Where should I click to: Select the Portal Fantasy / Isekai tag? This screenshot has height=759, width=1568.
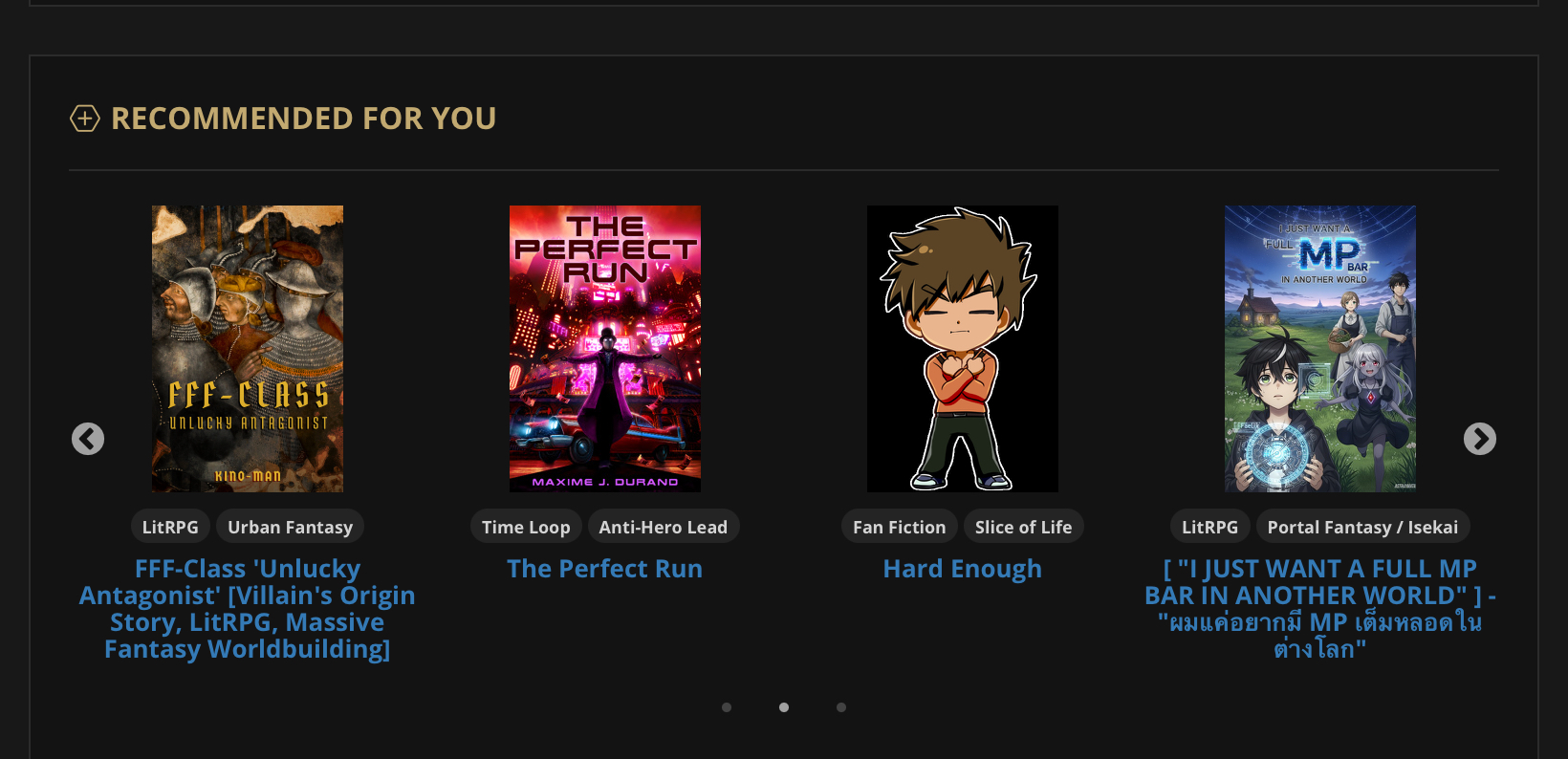tap(1362, 527)
